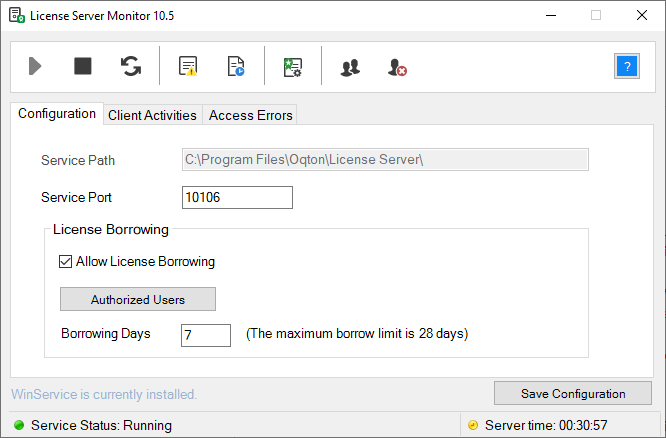Open help with the blue question mark
The image size is (666, 438).
tap(627, 67)
